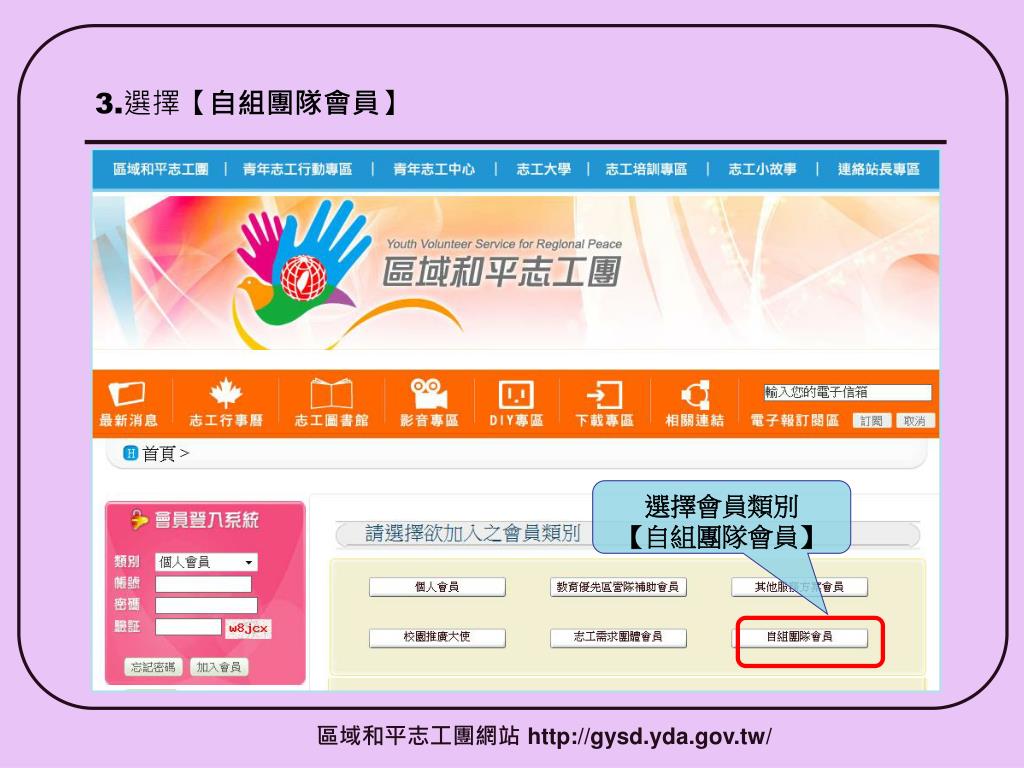Focus the 帳號 account input field
The height and width of the screenshot is (768, 1024).
pyautogui.click(x=203, y=584)
